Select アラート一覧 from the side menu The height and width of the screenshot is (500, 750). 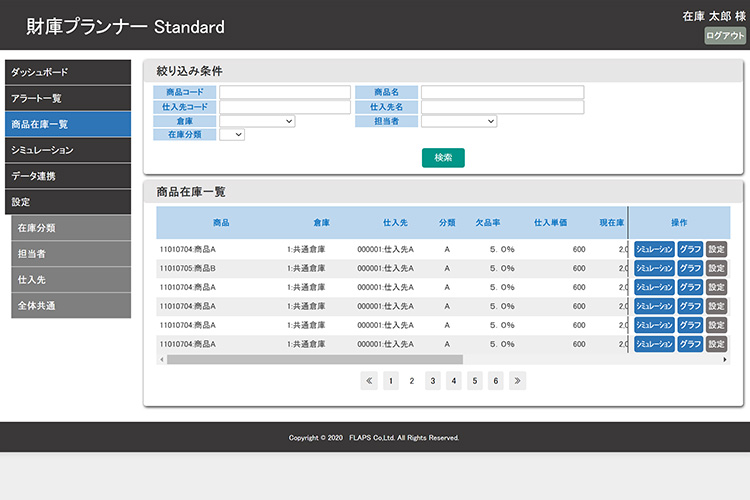tap(66, 98)
